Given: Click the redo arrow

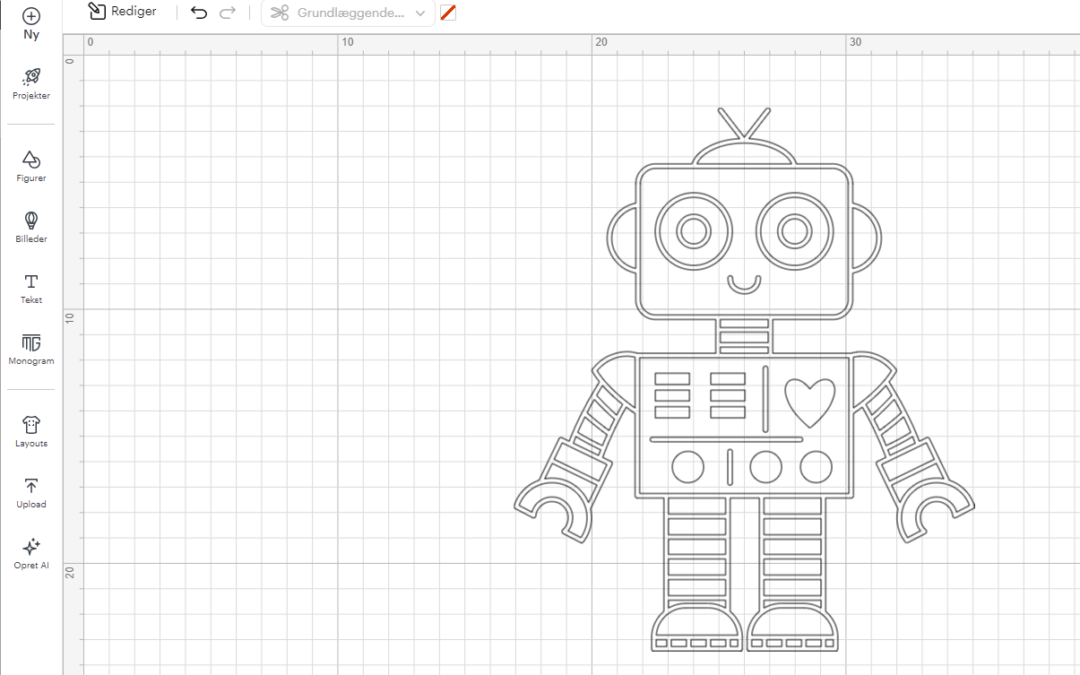Looking at the screenshot, I should pyautogui.click(x=228, y=13).
